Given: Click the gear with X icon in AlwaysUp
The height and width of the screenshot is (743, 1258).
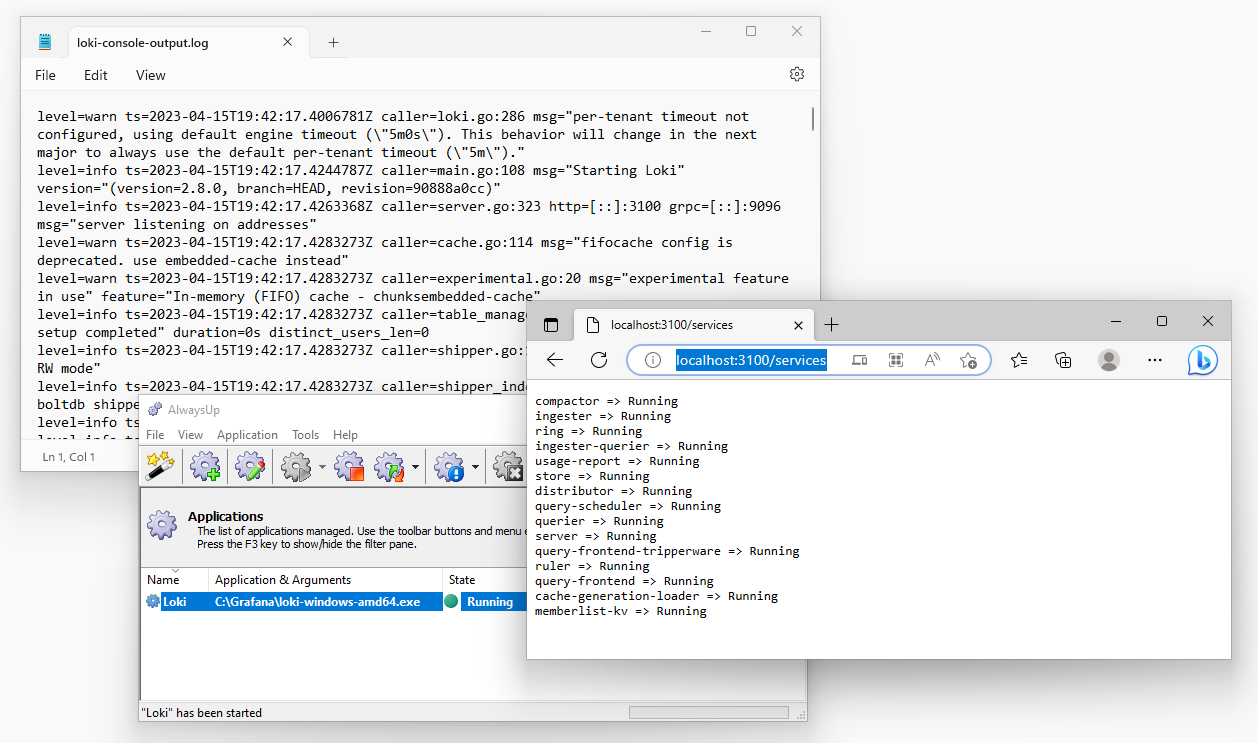Looking at the screenshot, I should (x=509, y=466).
